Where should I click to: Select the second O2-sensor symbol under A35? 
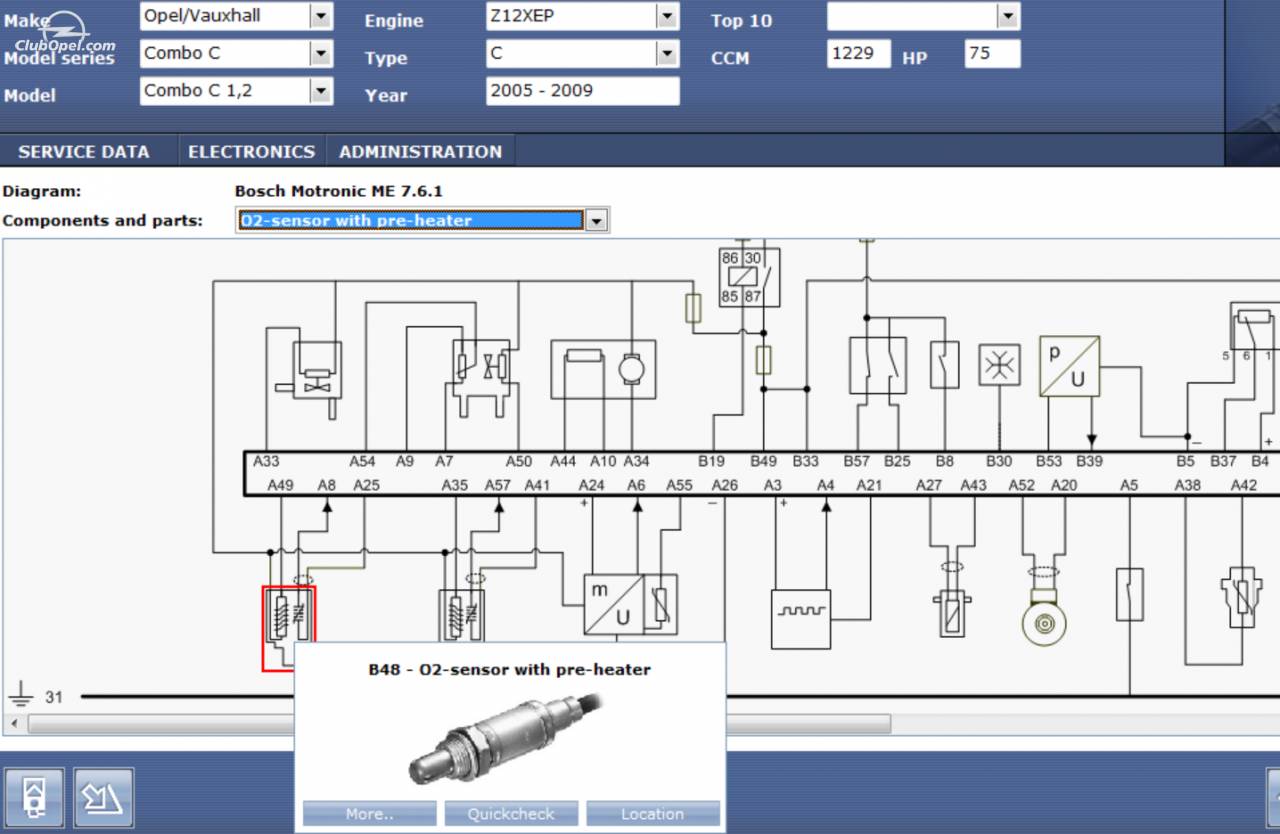(x=462, y=616)
